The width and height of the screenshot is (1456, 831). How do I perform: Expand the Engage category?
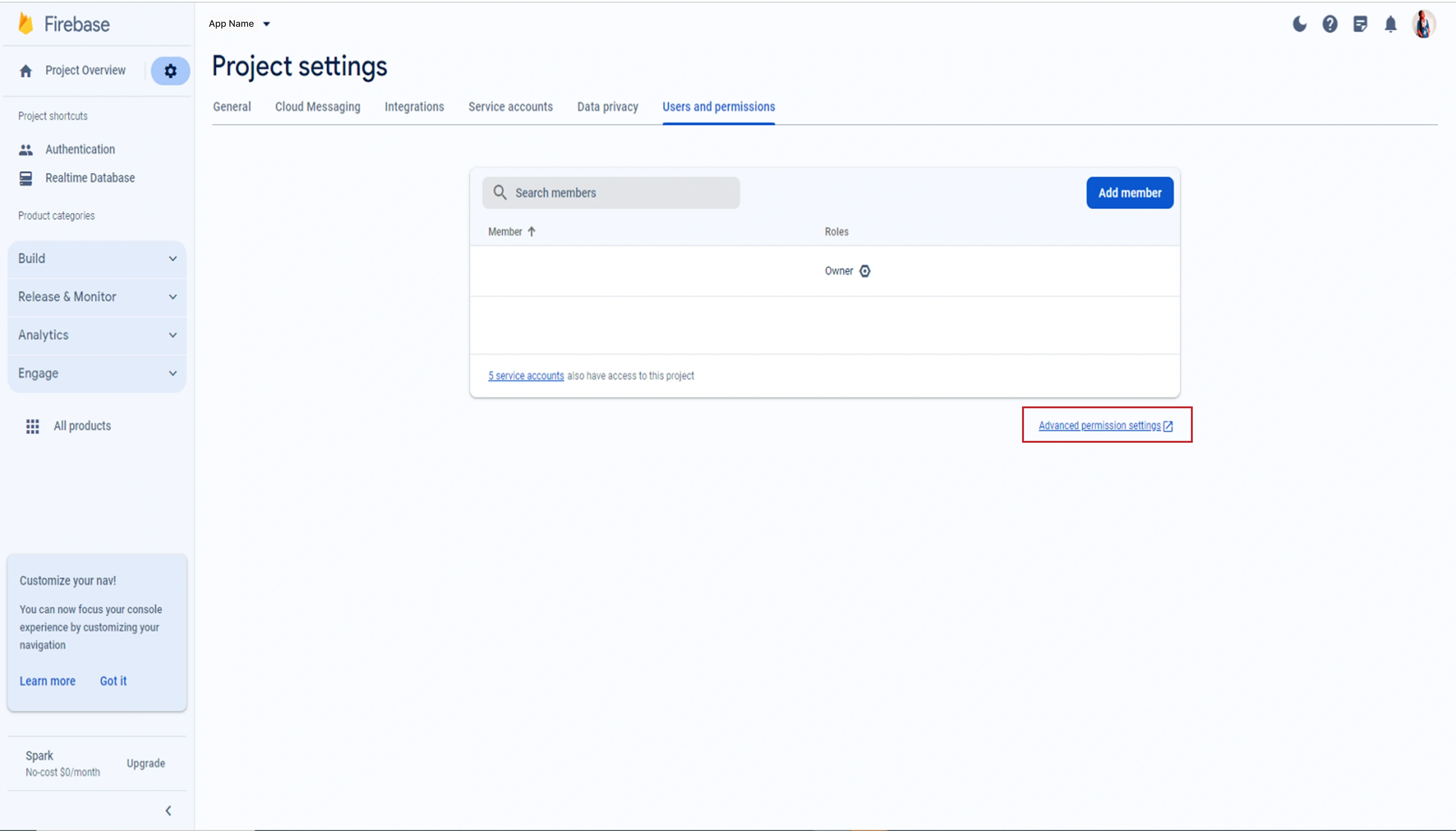(x=97, y=373)
